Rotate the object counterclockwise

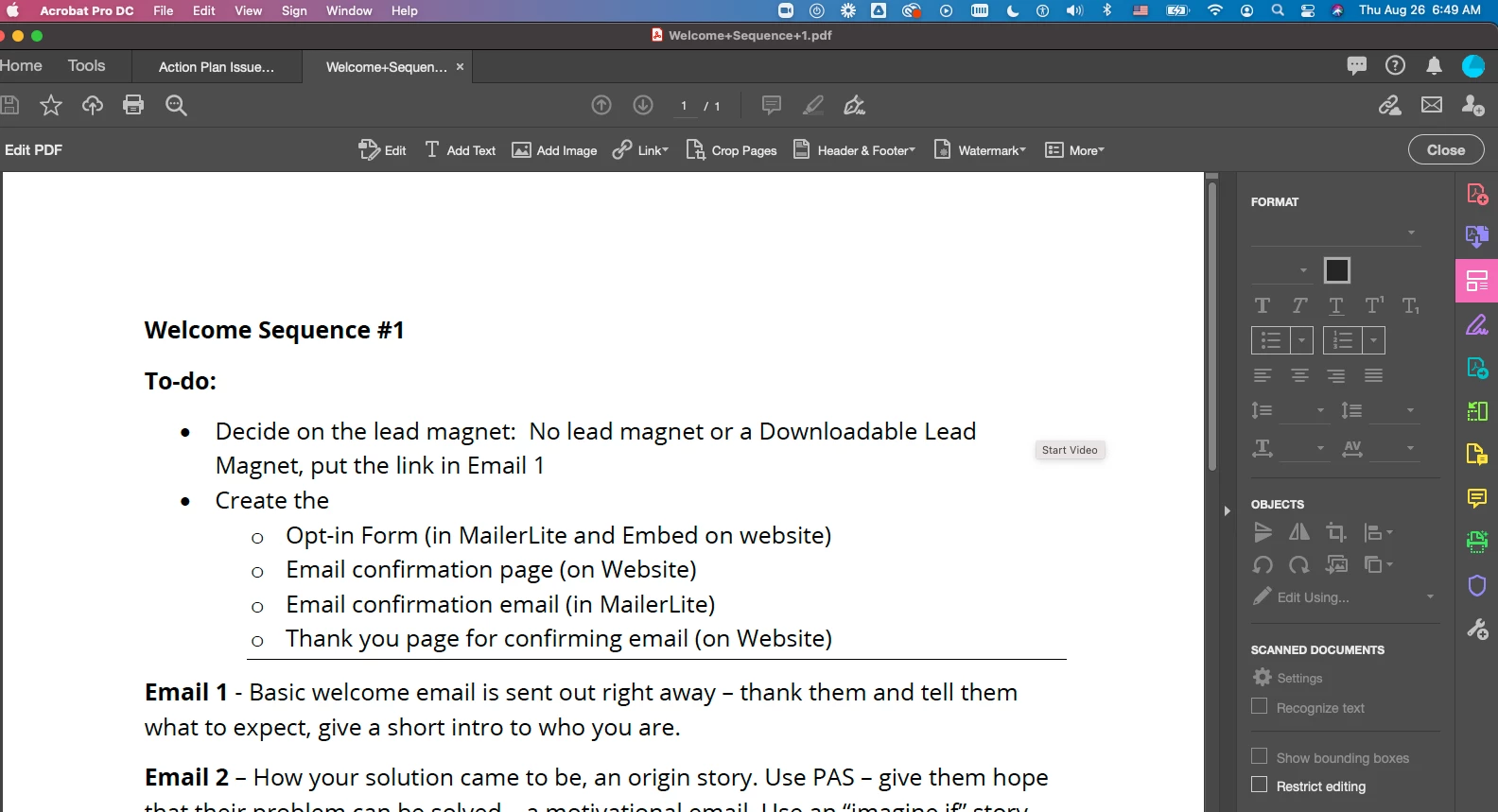[x=1263, y=564]
